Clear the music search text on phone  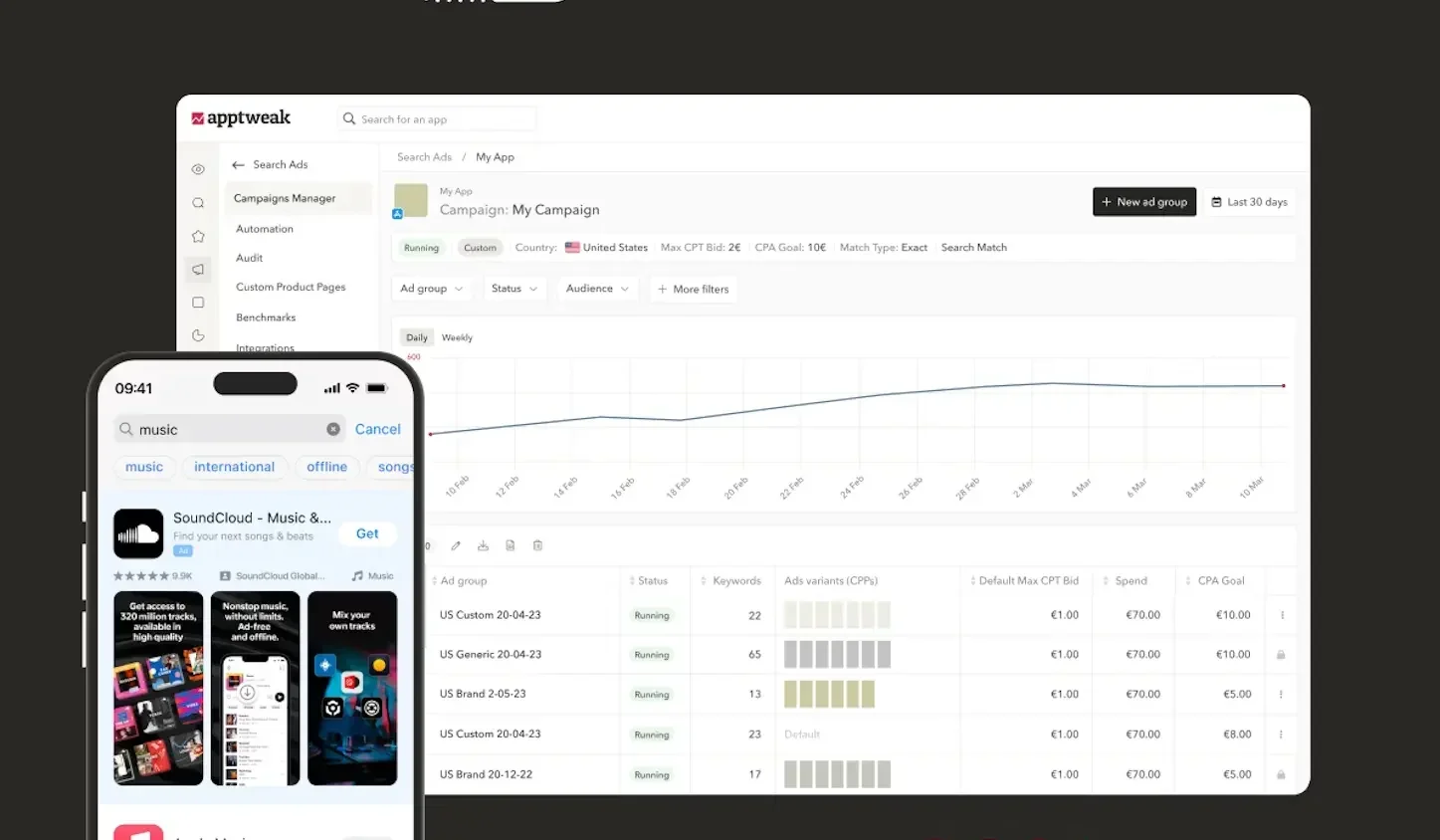coord(333,429)
